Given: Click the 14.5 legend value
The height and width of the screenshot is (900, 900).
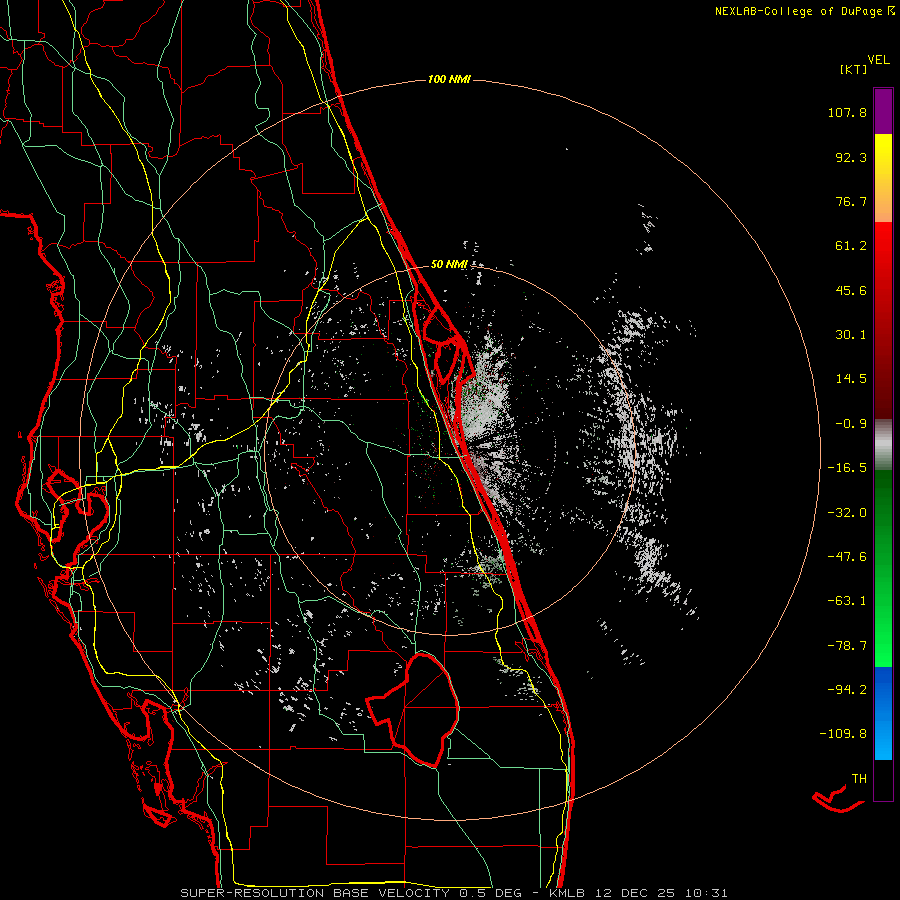Looking at the screenshot, I should point(851,379).
